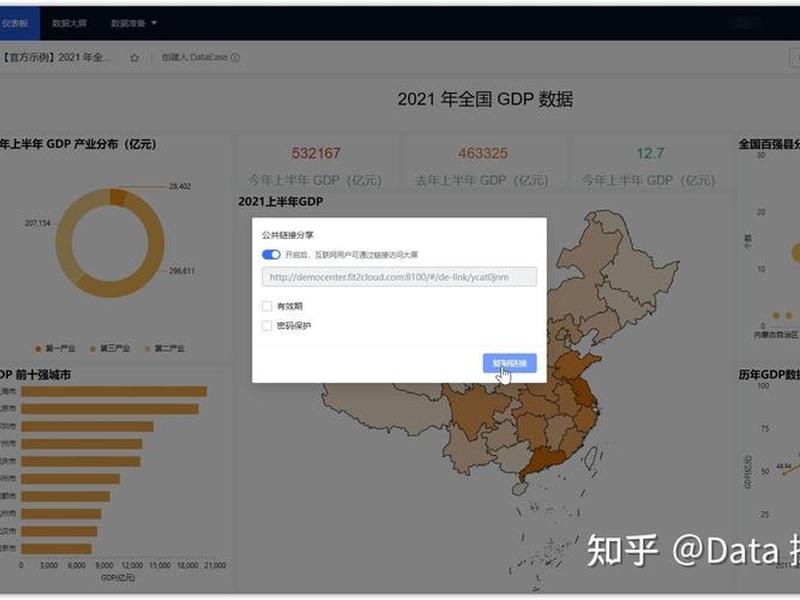Open the 数据准备 dropdown menu
This screenshot has width=800, height=600.
tap(134, 23)
